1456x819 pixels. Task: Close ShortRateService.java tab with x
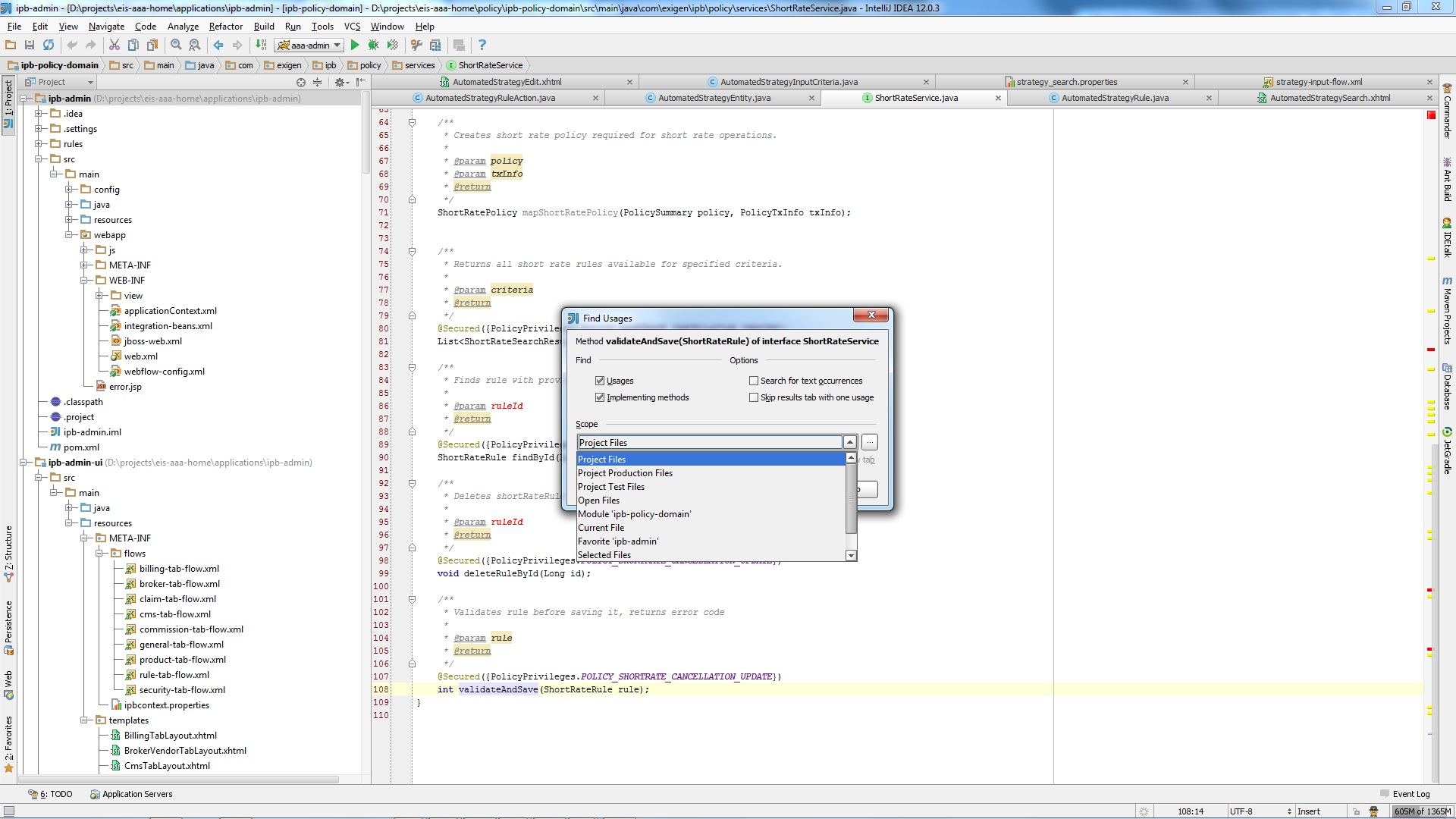tap(998, 98)
